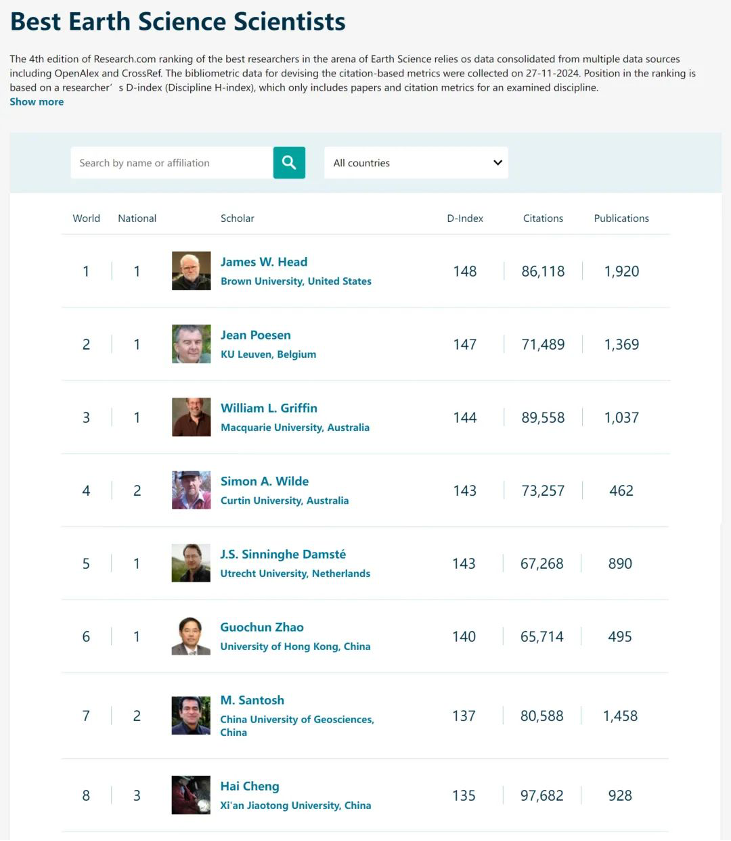Click M. Santosh's profile photo

191,716
